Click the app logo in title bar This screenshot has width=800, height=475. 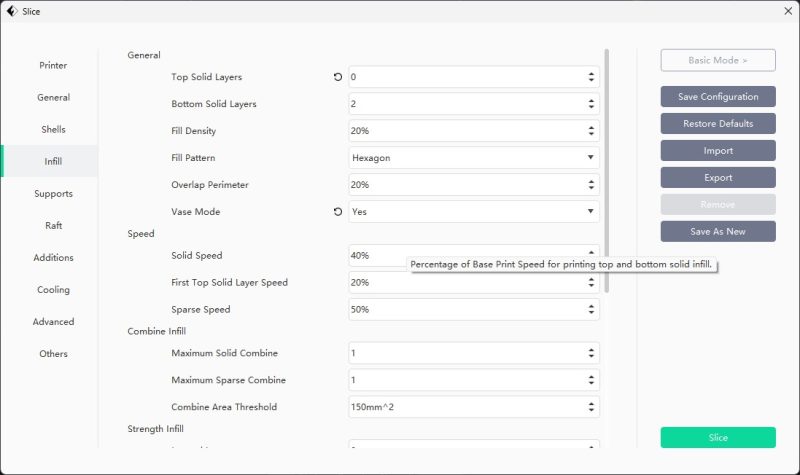[x=11, y=11]
